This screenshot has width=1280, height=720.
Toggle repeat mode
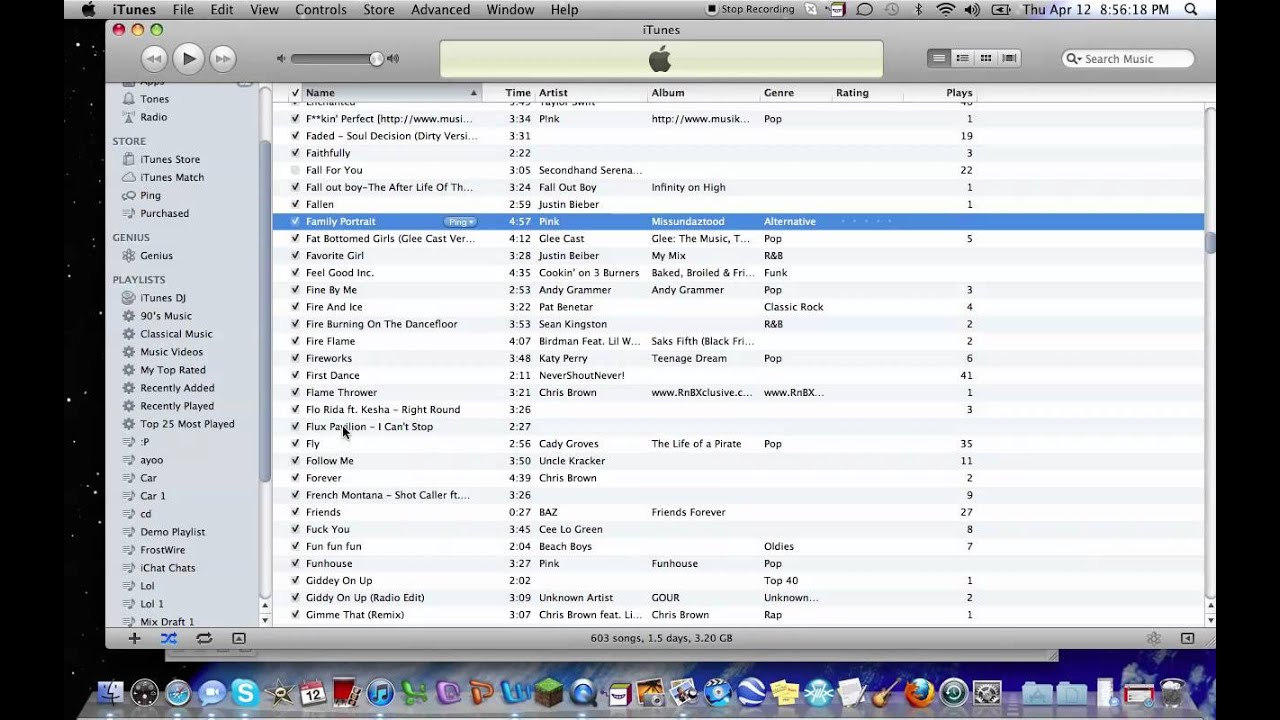[x=204, y=638]
